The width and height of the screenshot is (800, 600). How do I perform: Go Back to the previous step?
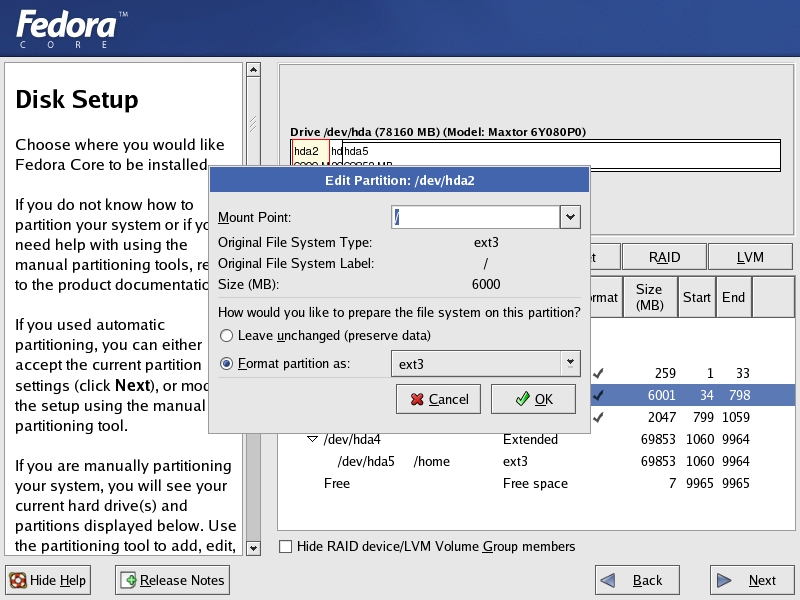coord(637,580)
